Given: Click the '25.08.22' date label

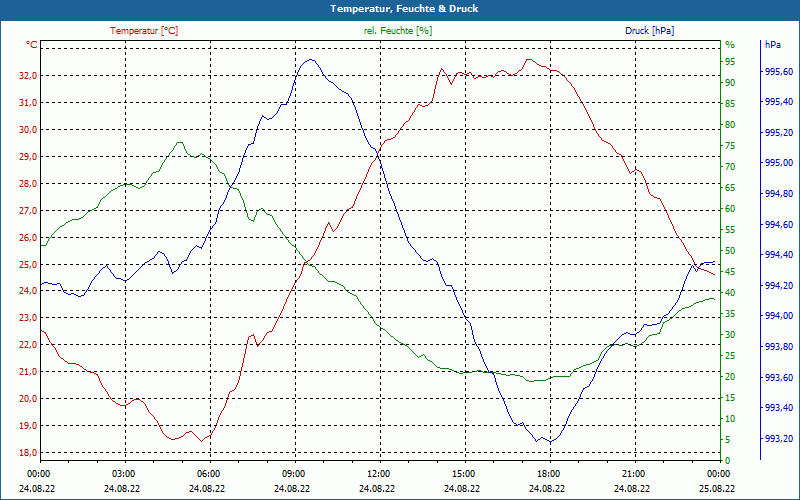Looking at the screenshot, I should (717, 488).
